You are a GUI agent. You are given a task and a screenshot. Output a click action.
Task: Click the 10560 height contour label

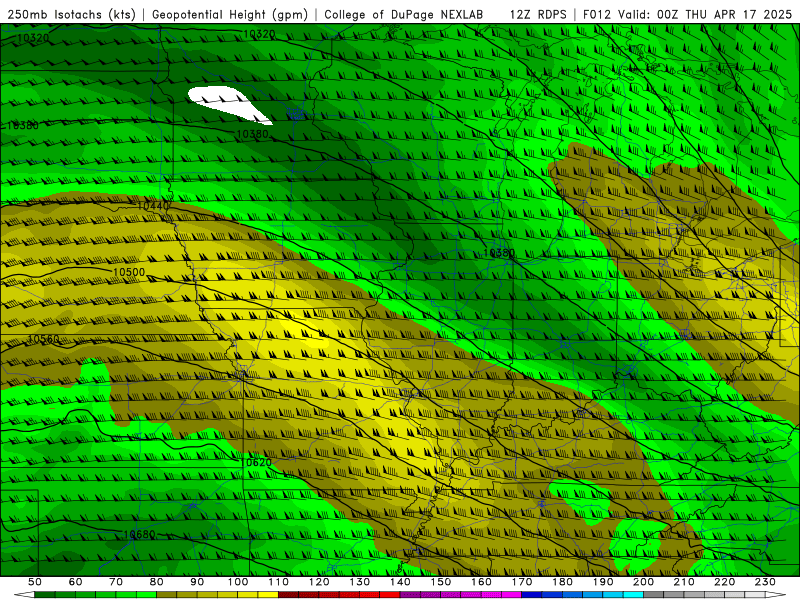tap(44, 339)
